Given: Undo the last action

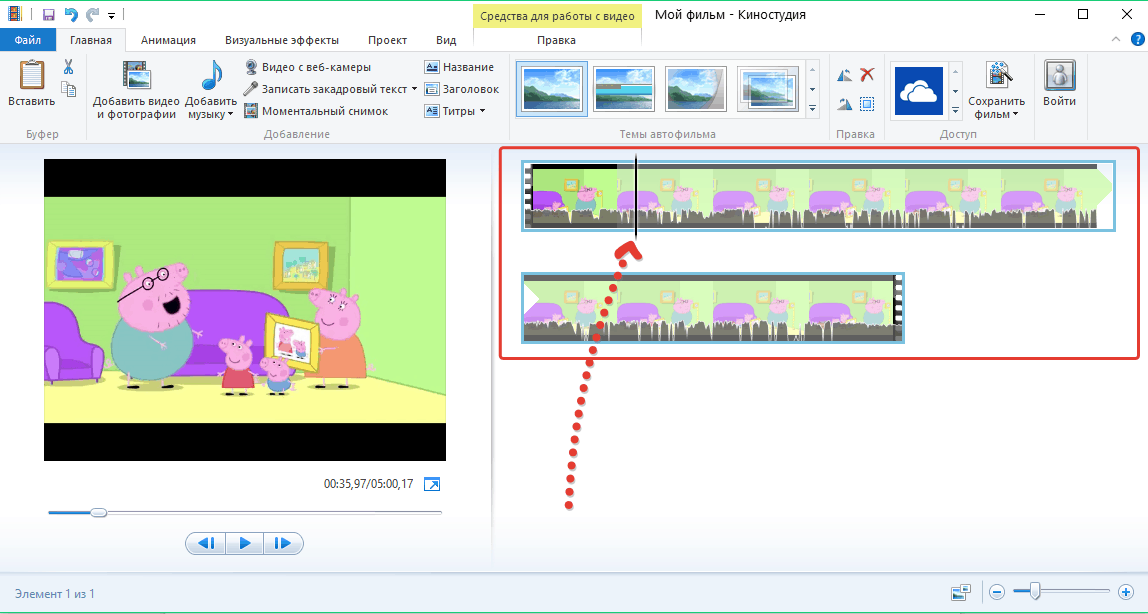Looking at the screenshot, I should pos(70,15).
